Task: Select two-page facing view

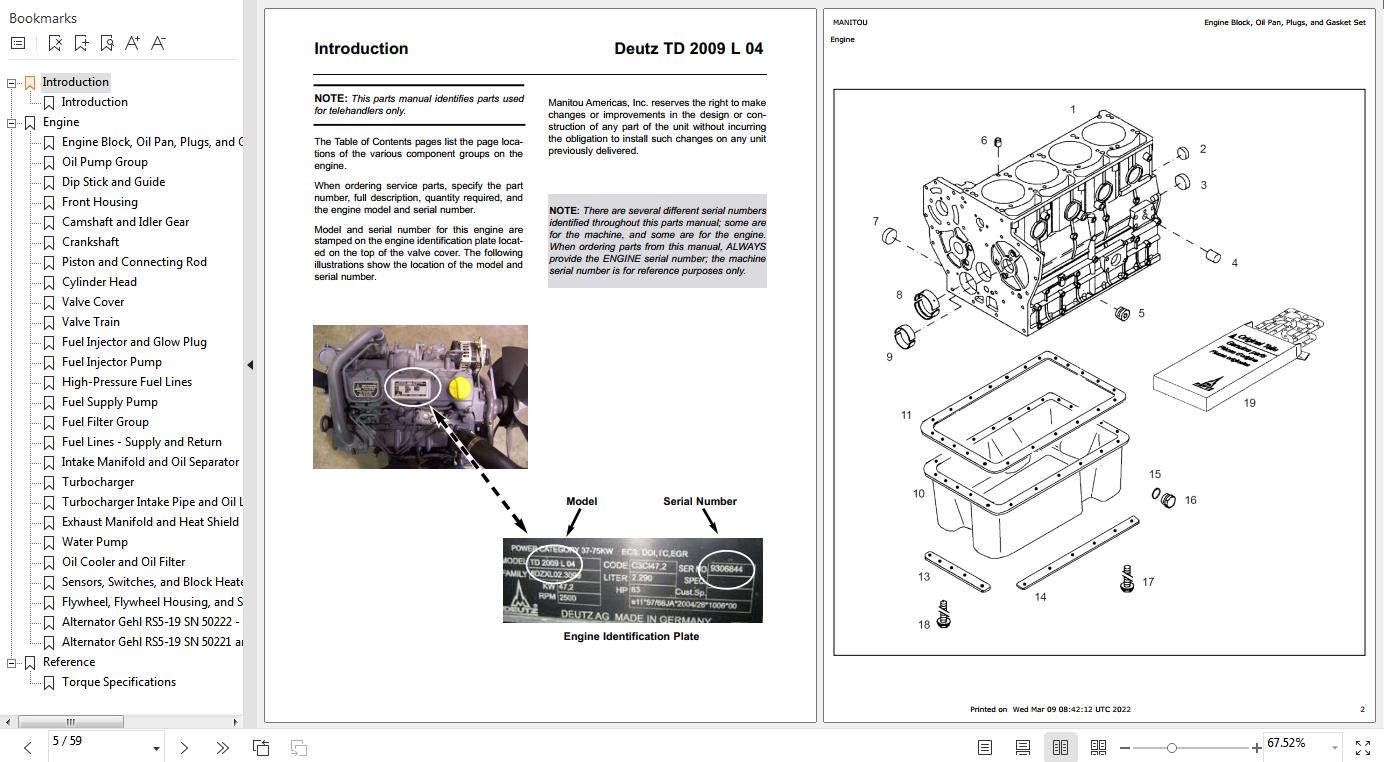Action: (x=1060, y=747)
